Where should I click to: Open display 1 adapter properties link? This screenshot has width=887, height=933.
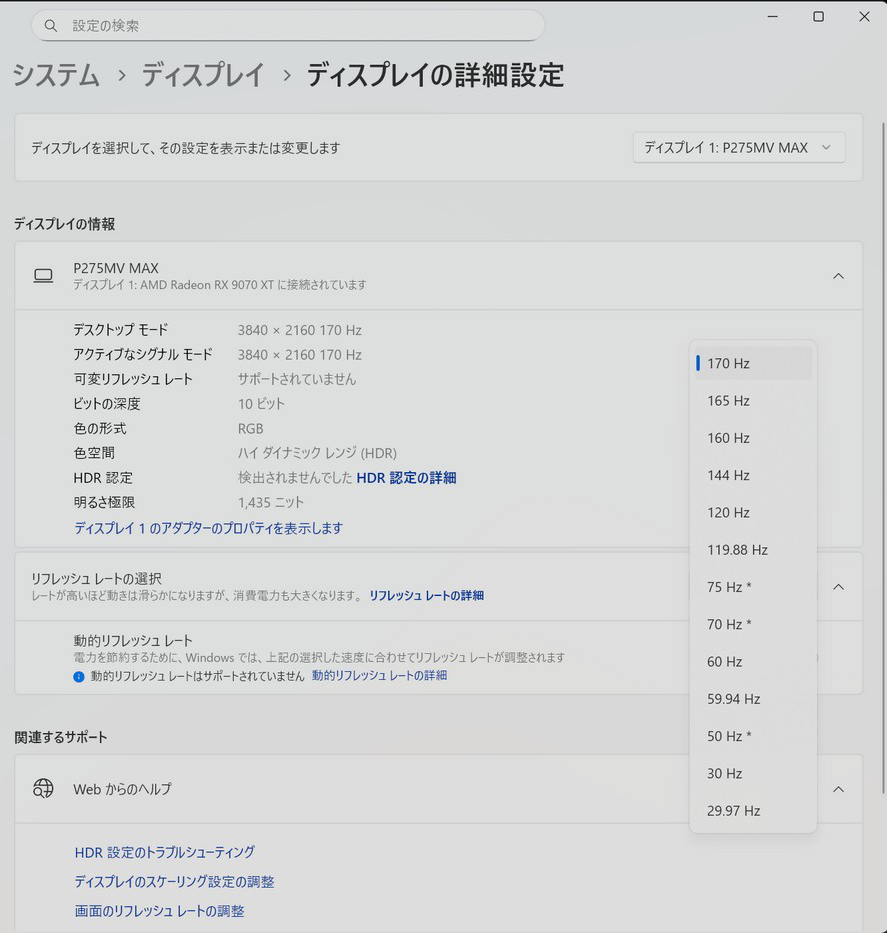pyautogui.click(x=208, y=527)
